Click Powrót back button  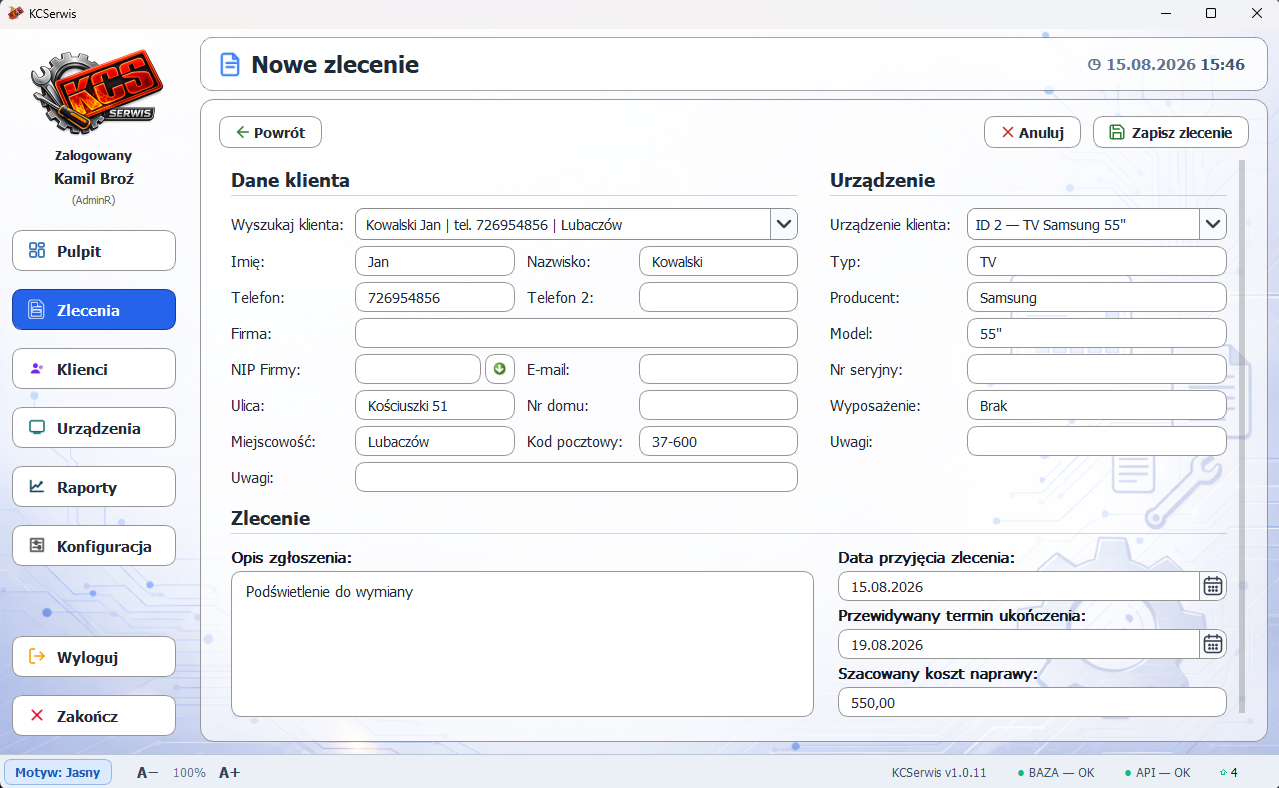tap(270, 132)
